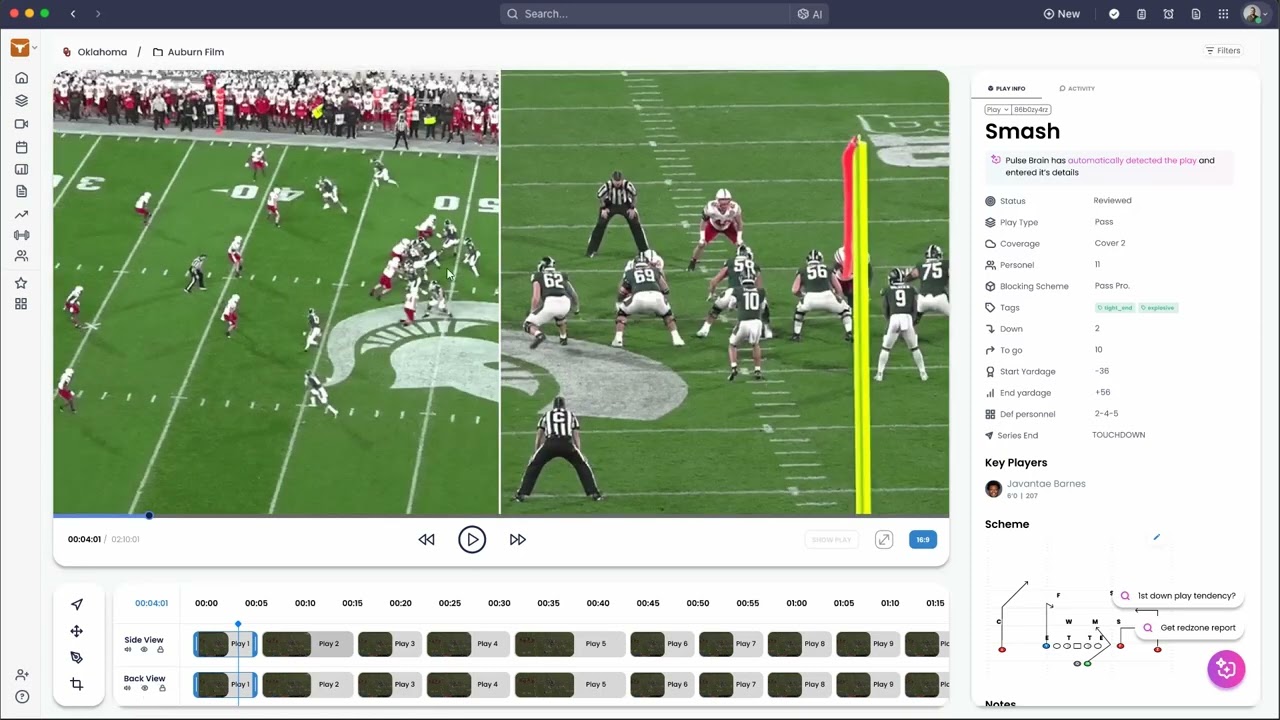Open the help question mark icon
1280x720 pixels.
pyautogui.click(x=22, y=697)
